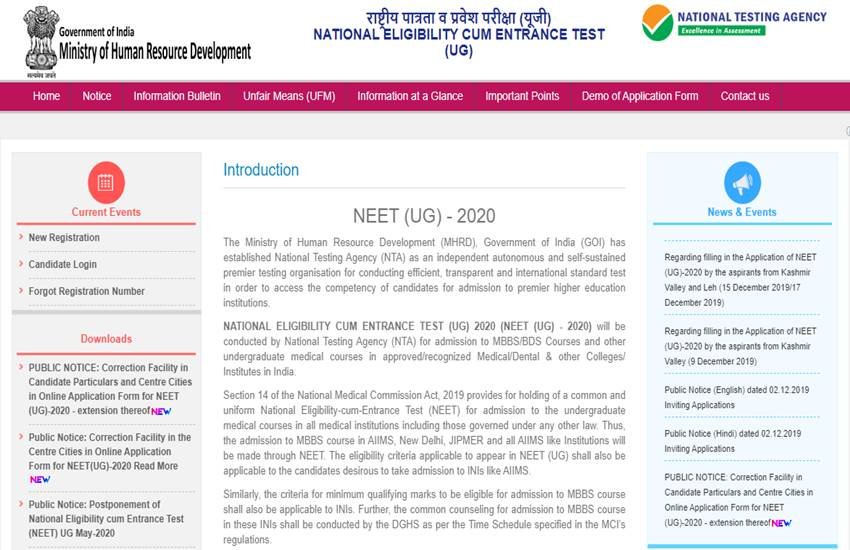This screenshot has height=550, width=850.
Task: View Demo of Application Form
Action: pyautogui.click(x=640, y=96)
